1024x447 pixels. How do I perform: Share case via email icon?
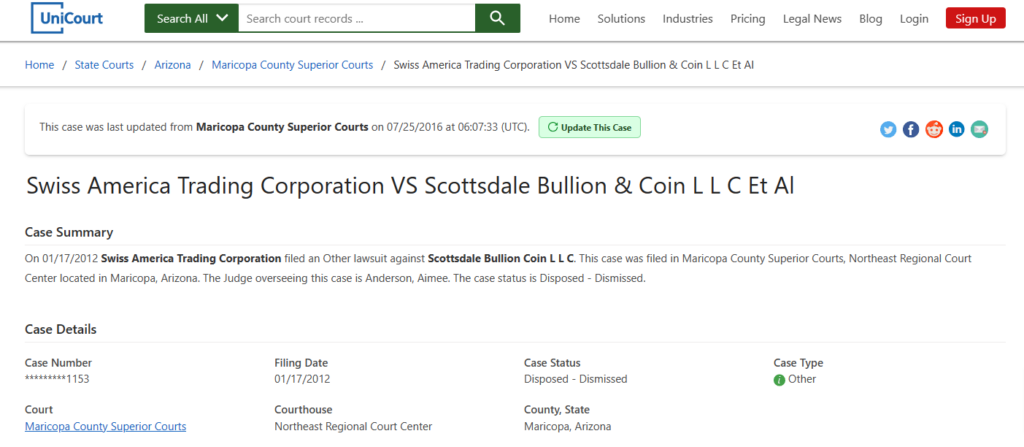click(x=980, y=129)
